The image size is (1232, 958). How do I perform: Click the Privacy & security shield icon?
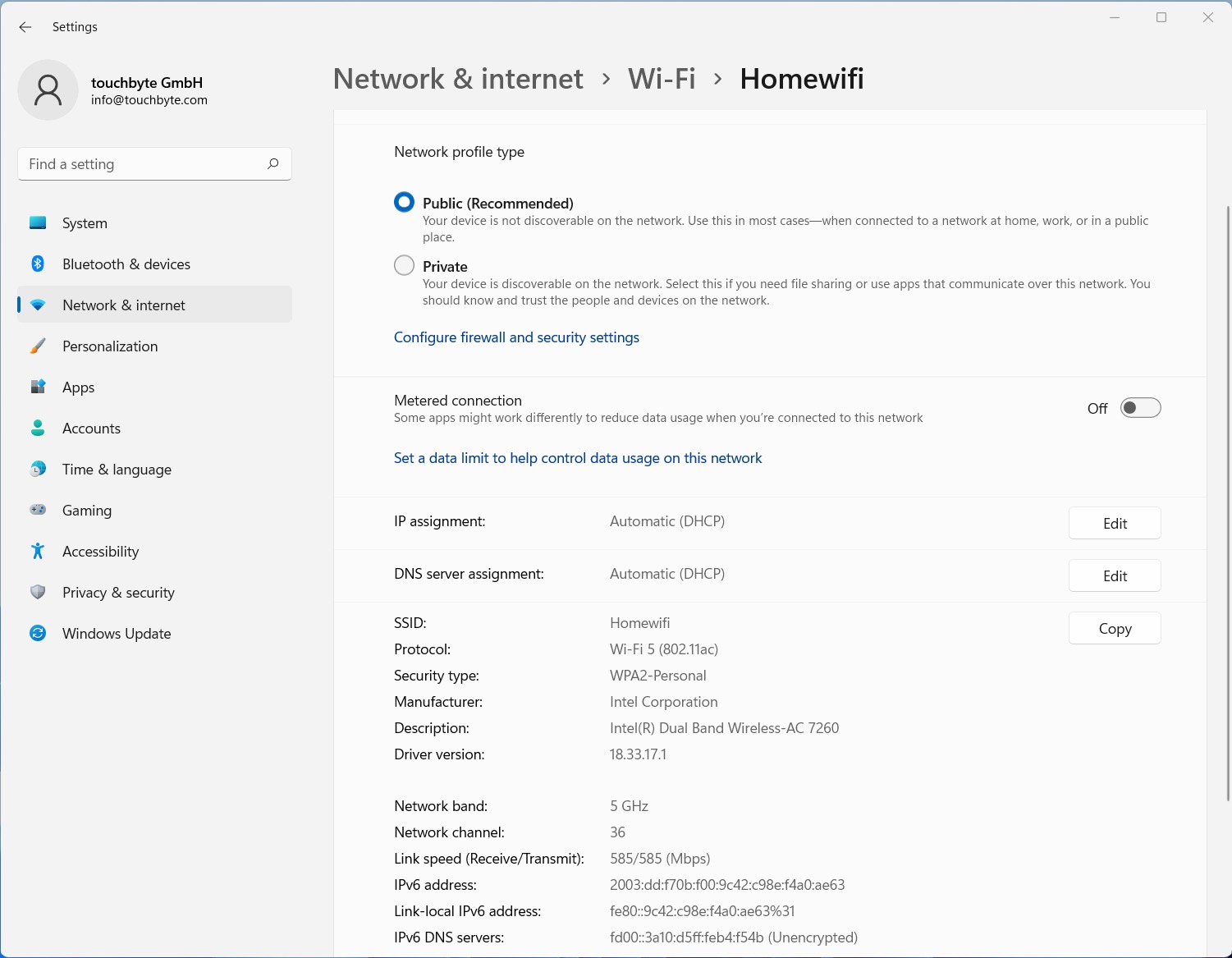(38, 593)
